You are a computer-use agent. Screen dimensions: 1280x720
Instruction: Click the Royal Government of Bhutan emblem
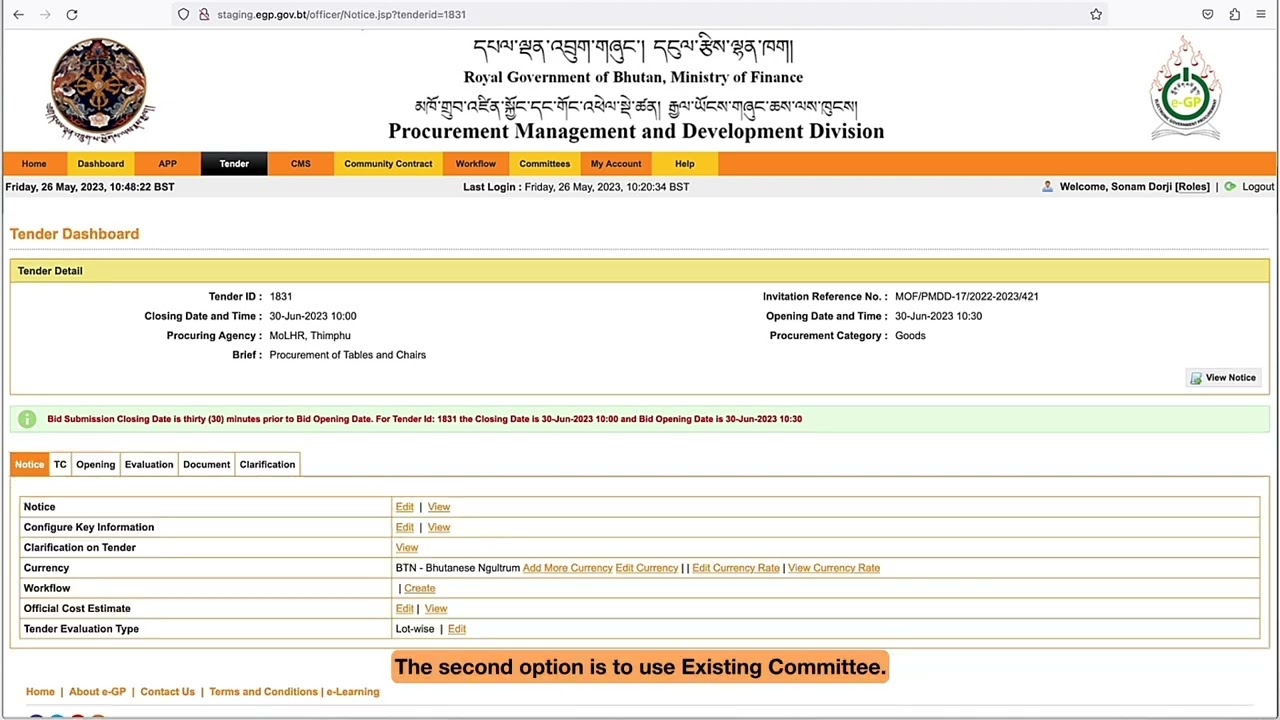click(x=99, y=91)
